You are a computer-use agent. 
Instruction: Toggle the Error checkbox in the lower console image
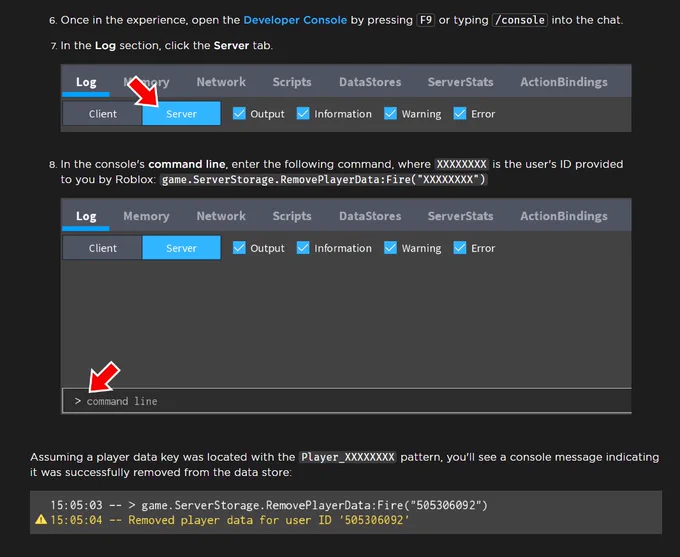tap(460, 247)
